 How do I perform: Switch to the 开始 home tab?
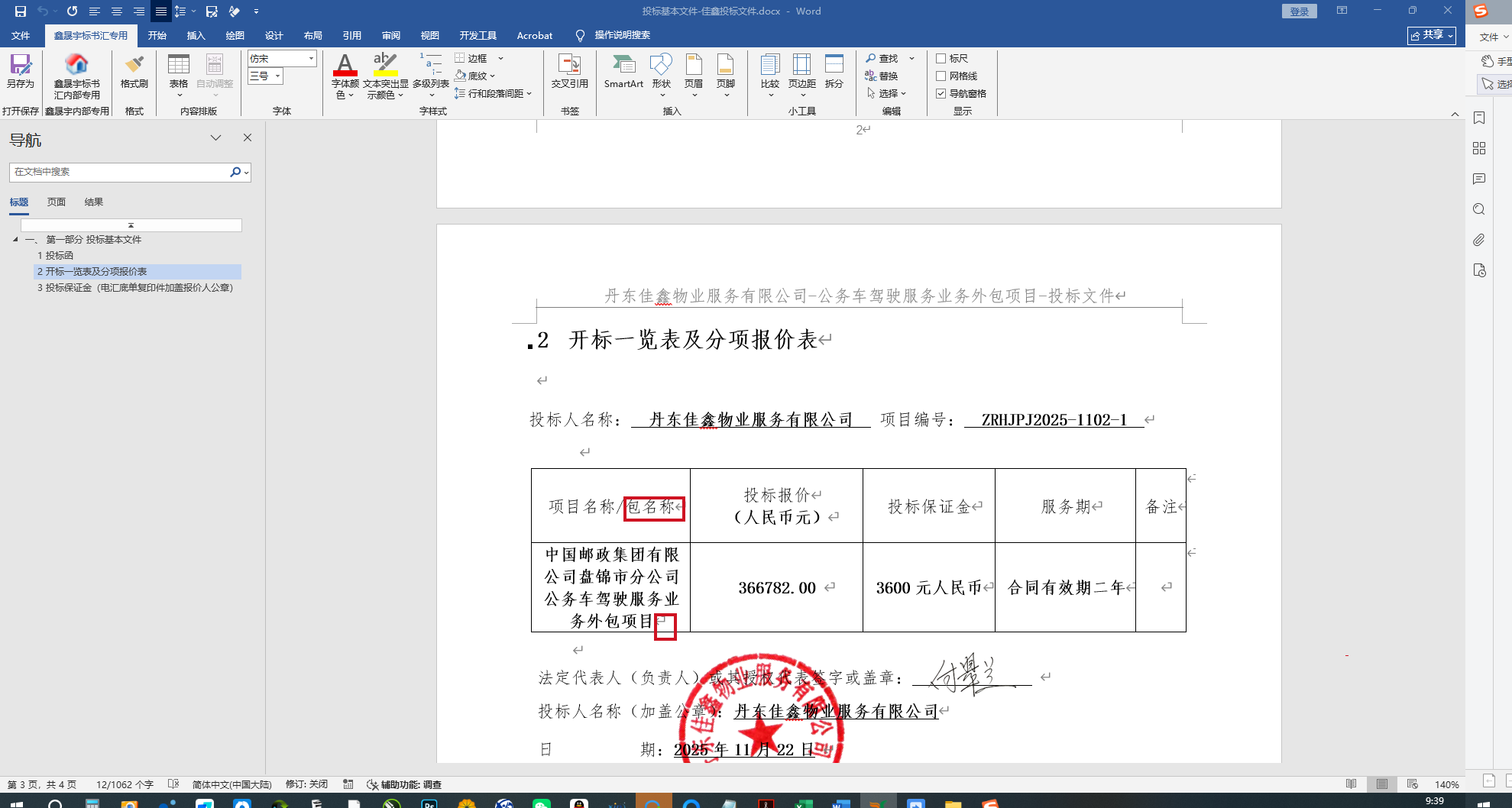tap(157, 35)
